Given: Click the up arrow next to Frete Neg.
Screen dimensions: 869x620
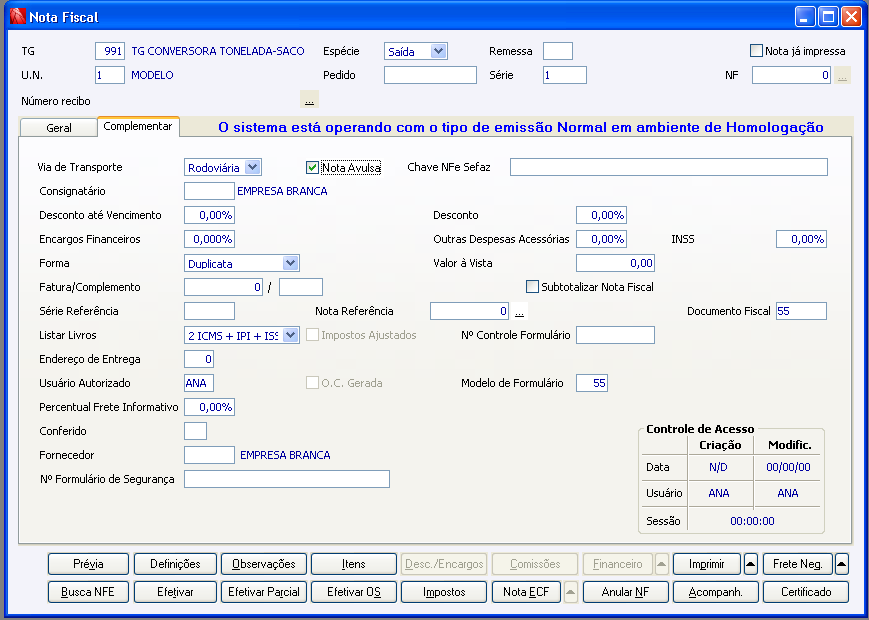Looking at the screenshot, I should click(x=841, y=564).
